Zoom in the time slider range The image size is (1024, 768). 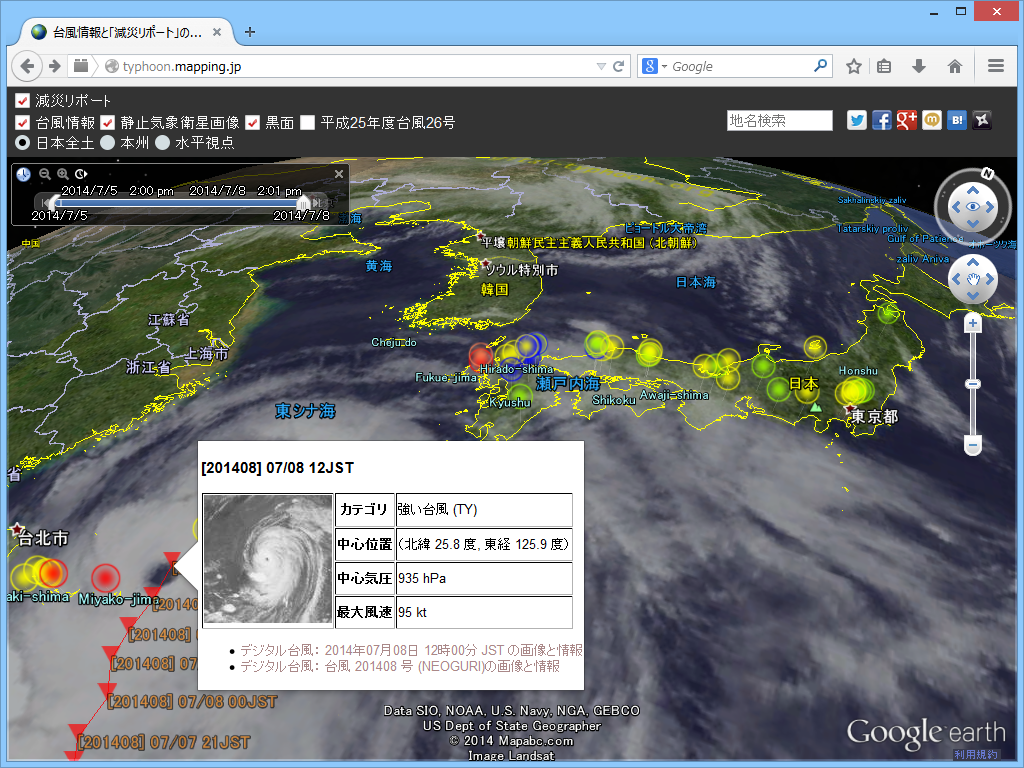pyautogui.click(x=63, y=174)
